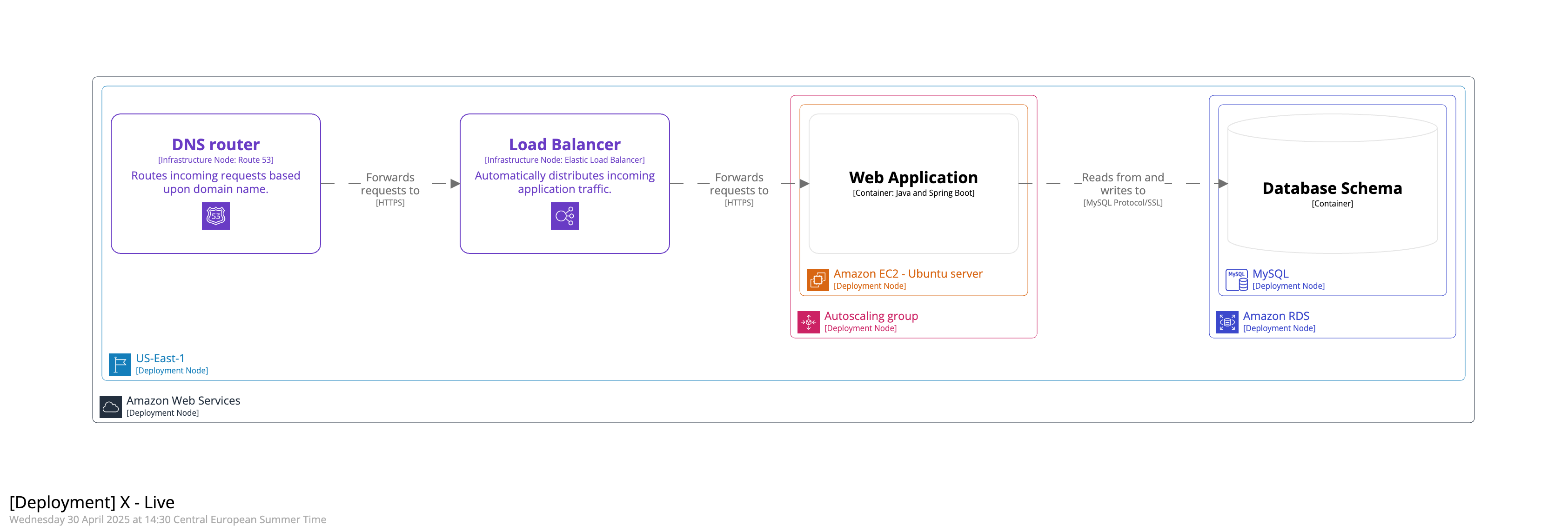Click the Amazon RDS blue icon

[x=1227, y=322]
